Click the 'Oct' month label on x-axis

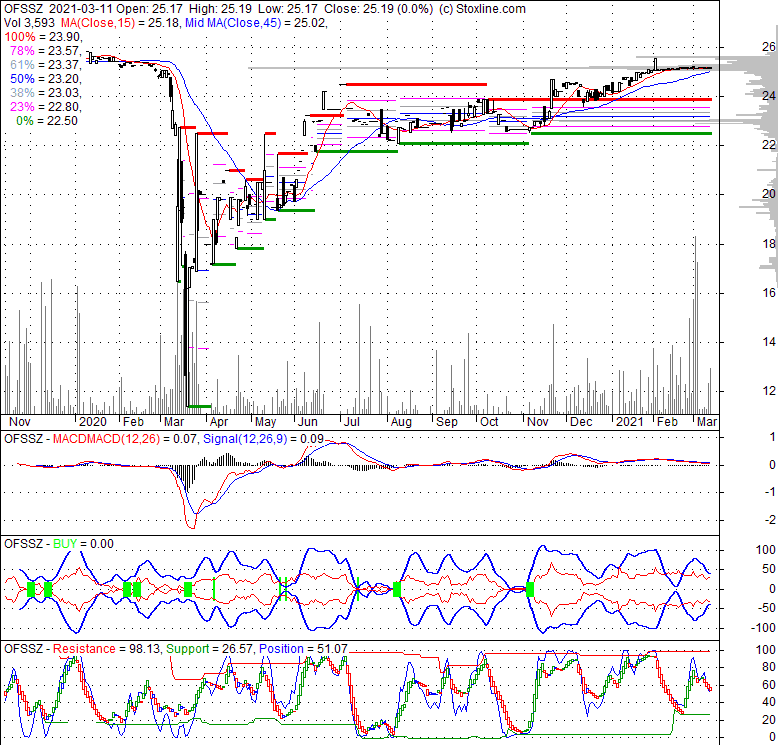(489, 422)
